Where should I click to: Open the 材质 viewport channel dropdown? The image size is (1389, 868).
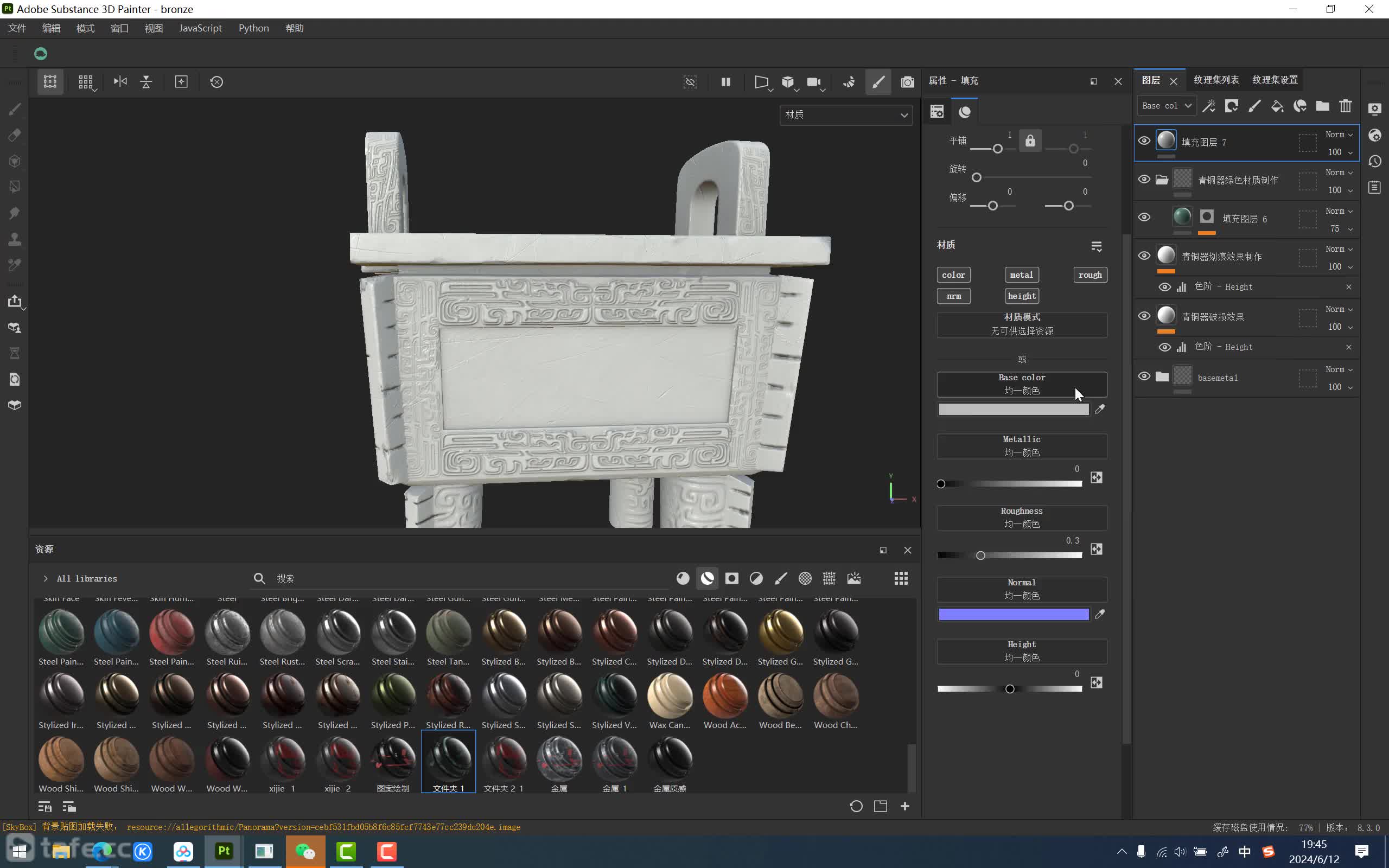pyautogui.click(x=846, y=115)
